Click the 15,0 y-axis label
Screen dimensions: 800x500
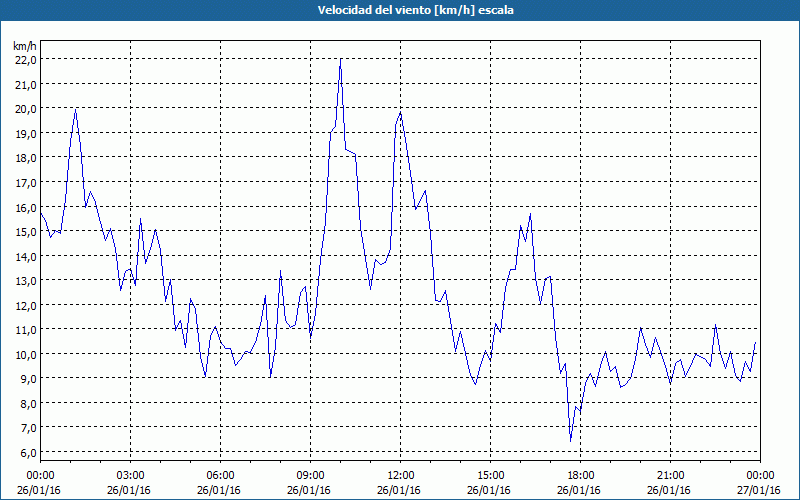pyautogui.click(x=26, y=232)
